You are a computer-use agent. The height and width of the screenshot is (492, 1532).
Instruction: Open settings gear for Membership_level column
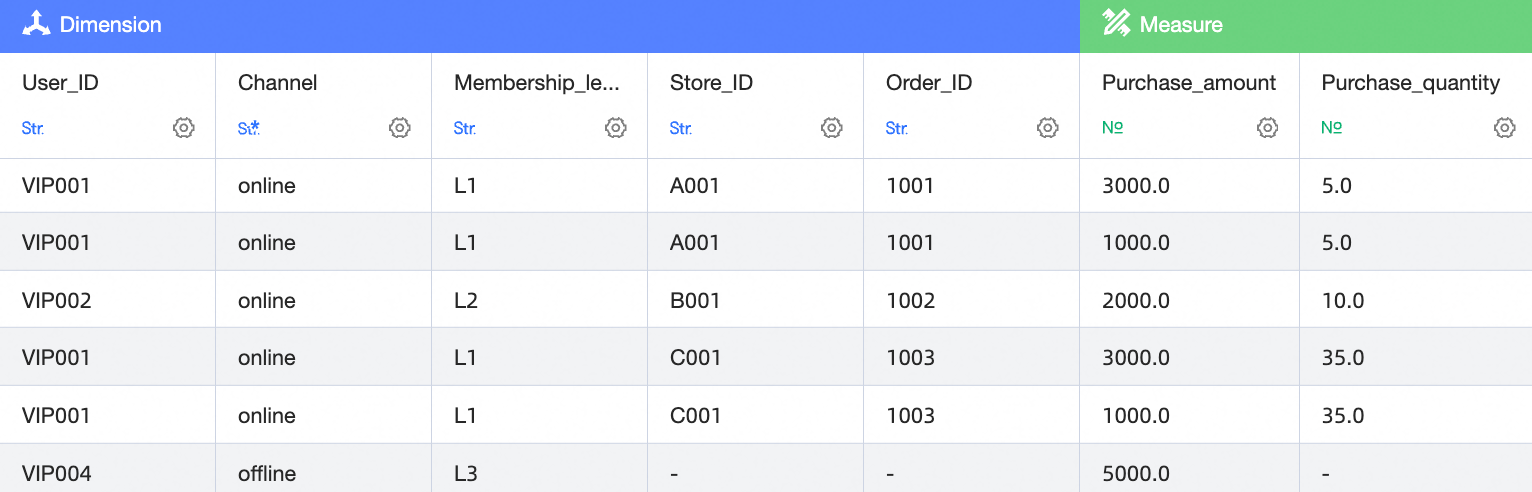pyautogui.click(x=616, y=128)
